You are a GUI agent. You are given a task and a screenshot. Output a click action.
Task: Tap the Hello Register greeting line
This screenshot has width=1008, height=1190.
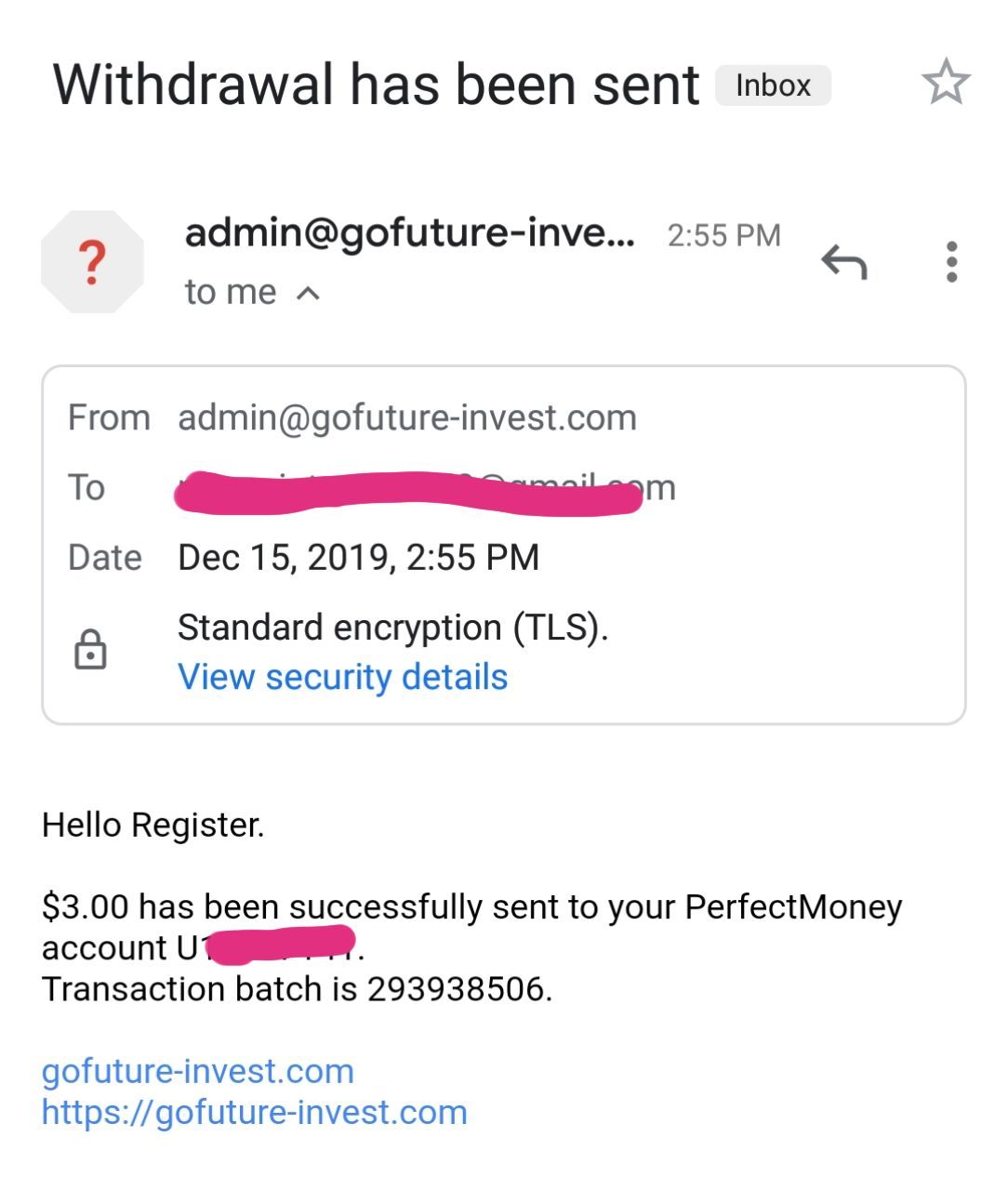coord(153,826)
